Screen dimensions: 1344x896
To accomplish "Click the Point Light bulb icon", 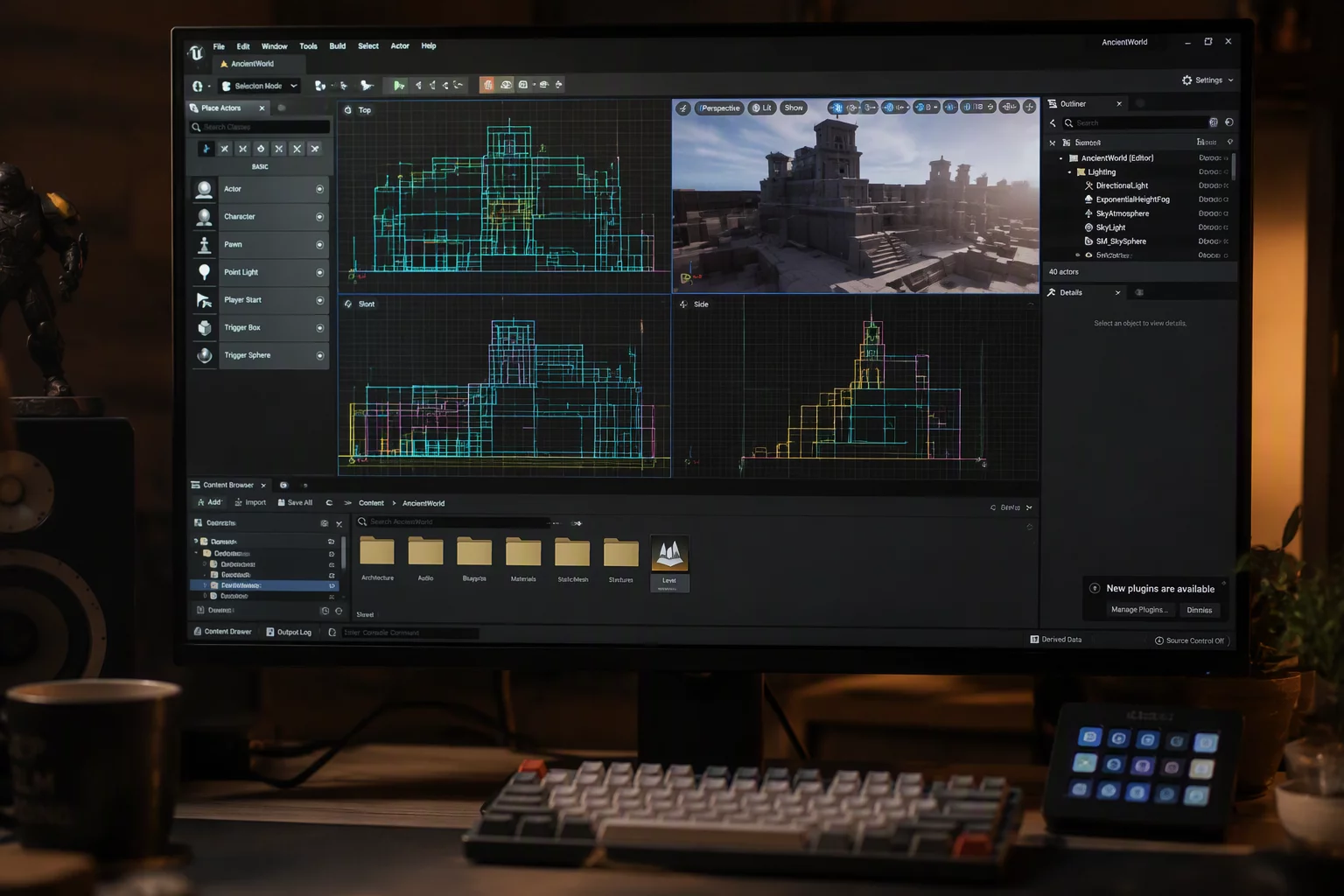I will pos(204,272).
